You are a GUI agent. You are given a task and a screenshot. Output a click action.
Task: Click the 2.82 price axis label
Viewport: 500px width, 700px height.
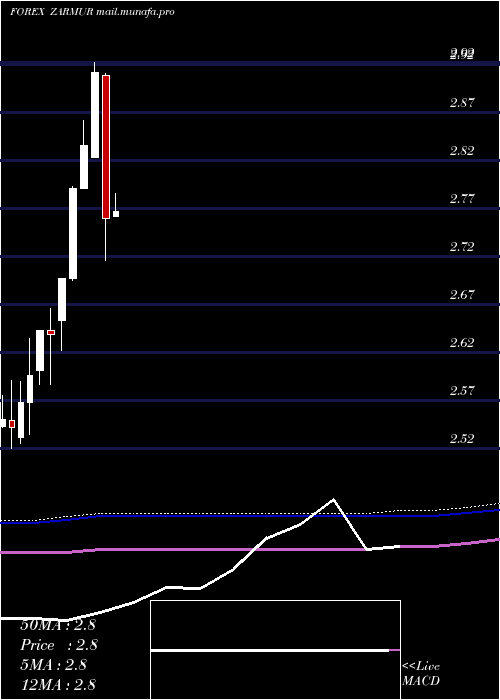(x=462, y=150)
